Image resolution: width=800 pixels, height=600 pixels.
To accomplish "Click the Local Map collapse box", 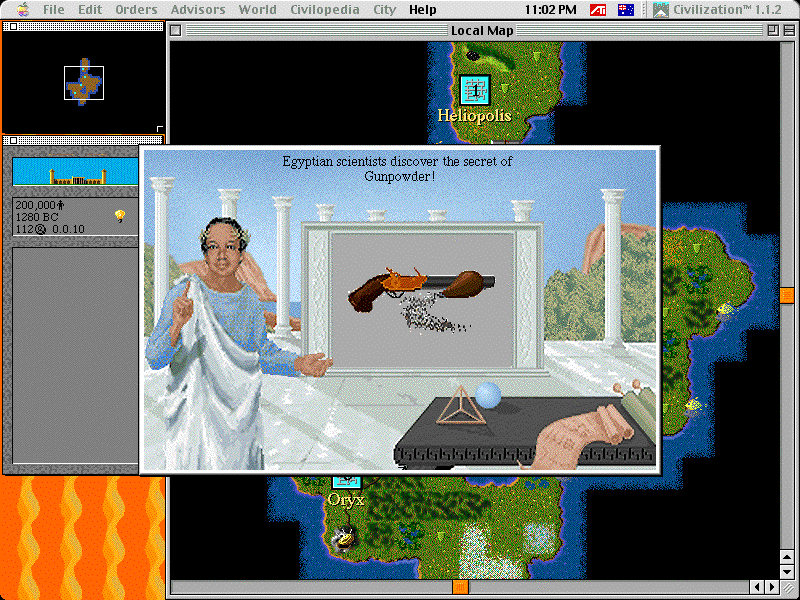I will pyautogui.click(x=789, y=31).
